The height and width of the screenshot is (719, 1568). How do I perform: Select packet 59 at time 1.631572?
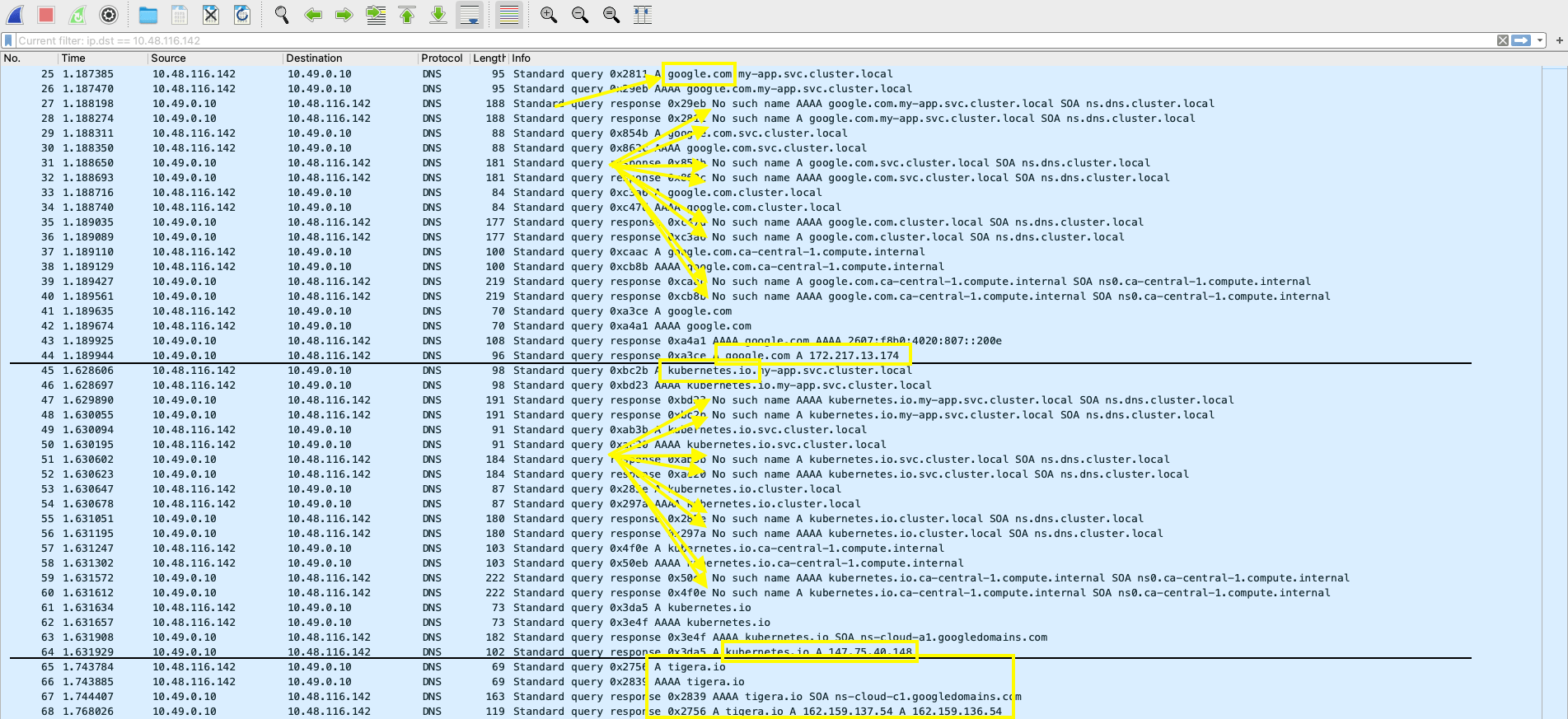[770, 578]
